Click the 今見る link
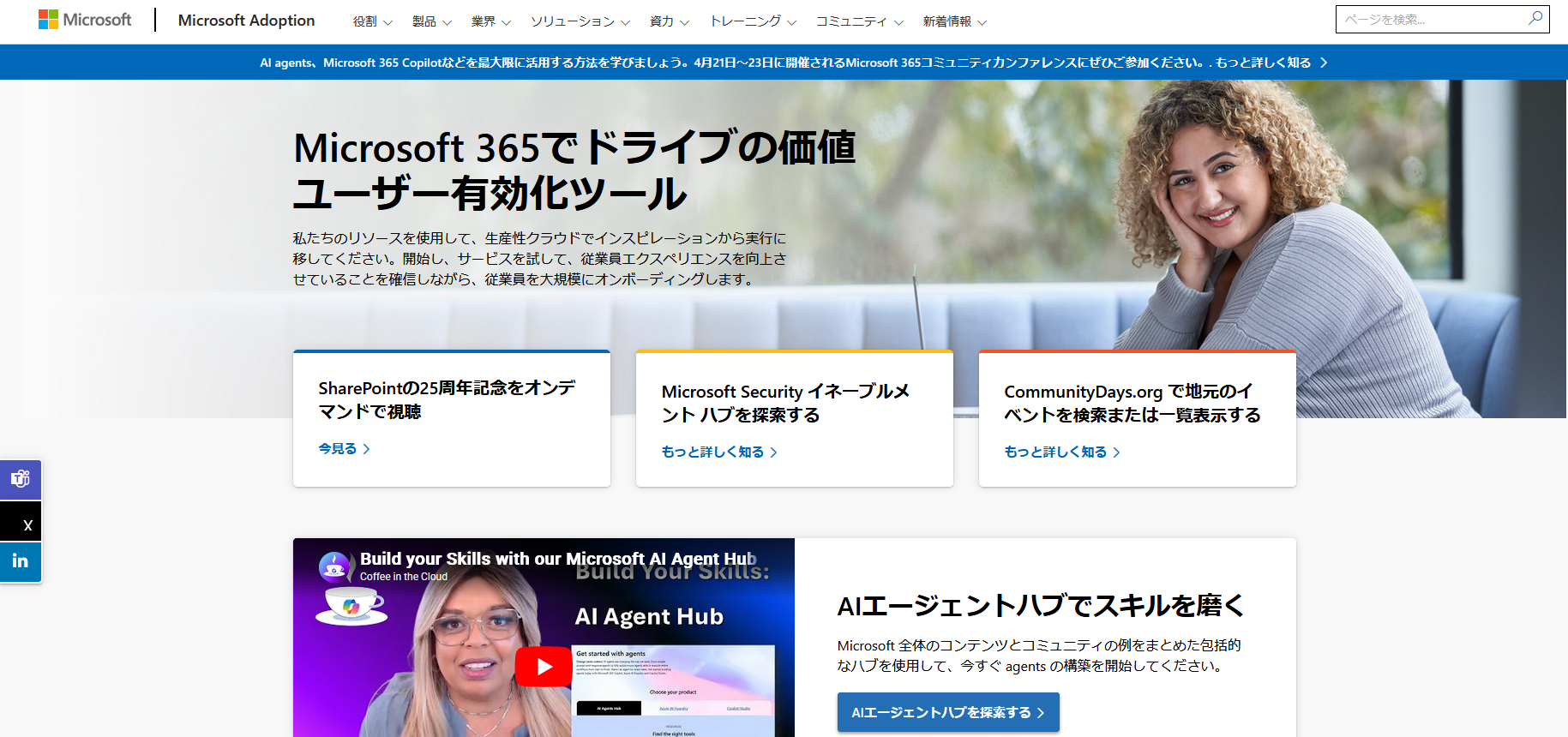The width and height of the screenshot is (1568, 737). (344, 448)
